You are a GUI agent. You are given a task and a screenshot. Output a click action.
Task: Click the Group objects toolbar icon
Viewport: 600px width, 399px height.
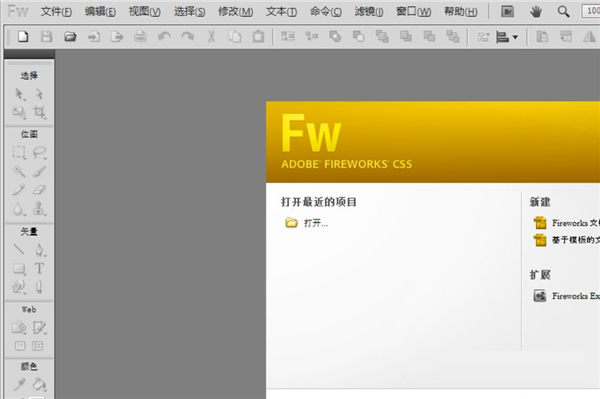pyautogui.click(x=288, y=36)
